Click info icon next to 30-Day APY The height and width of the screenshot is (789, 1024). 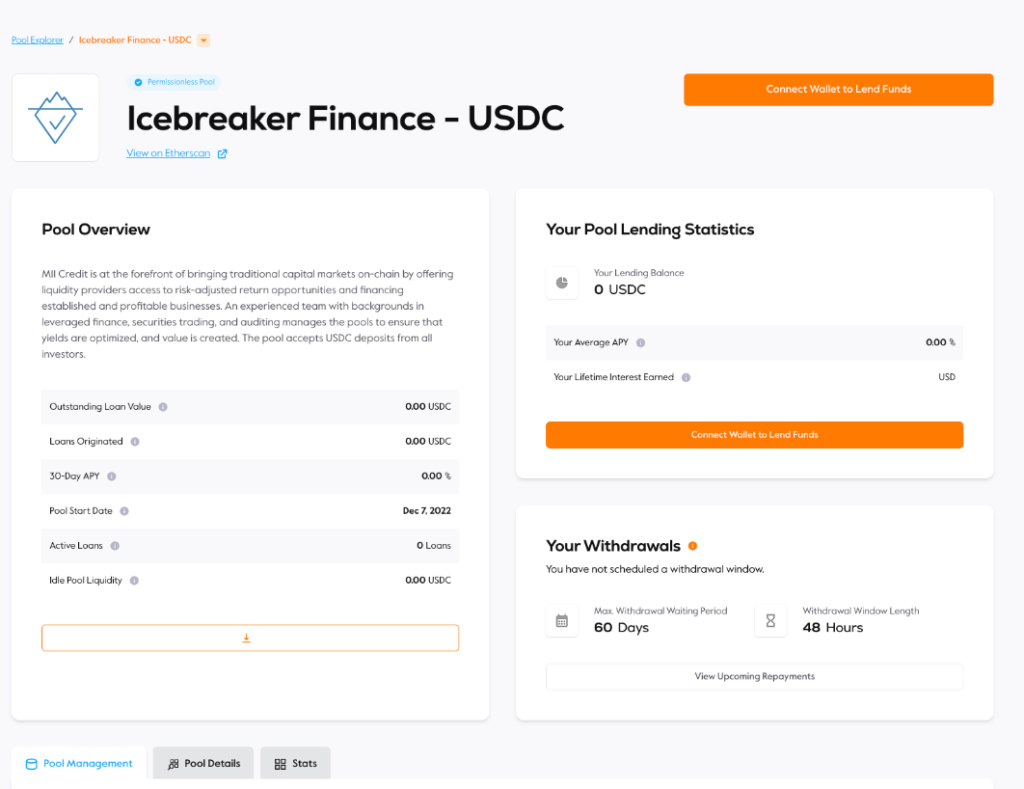click(x=112, y=476)
